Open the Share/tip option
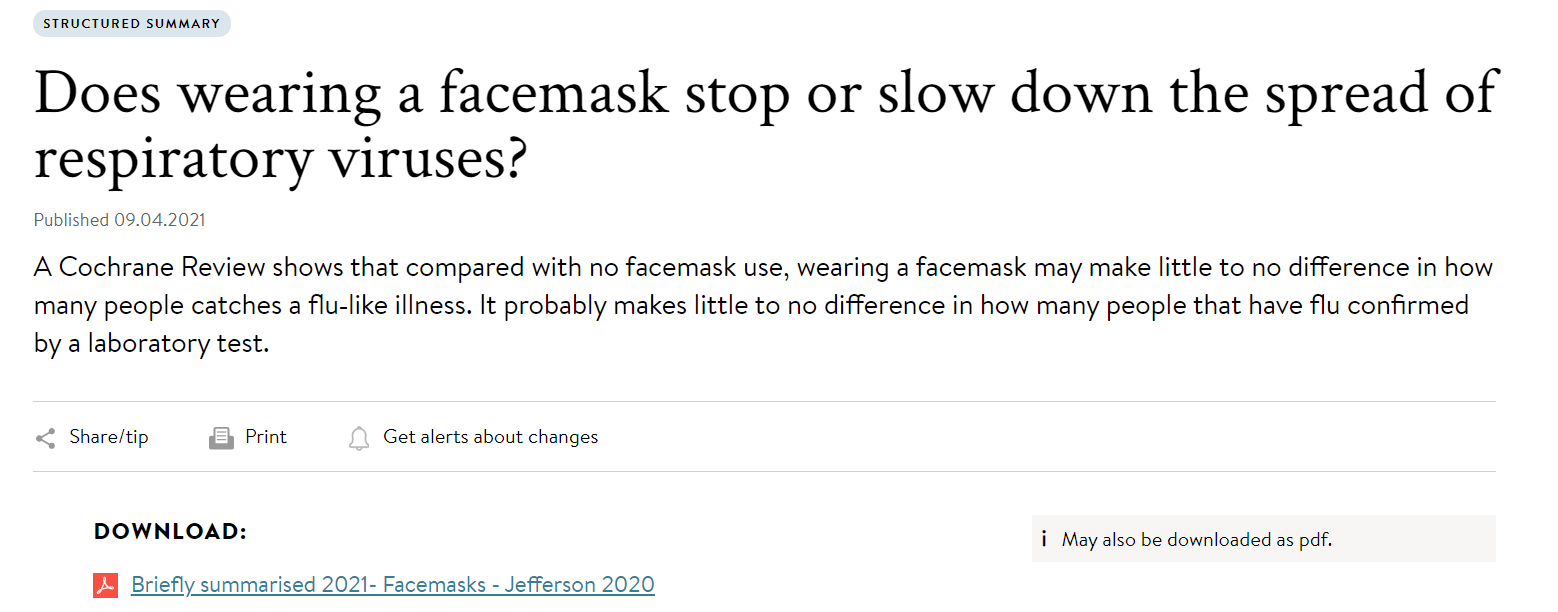 click(x=108, y=437)
